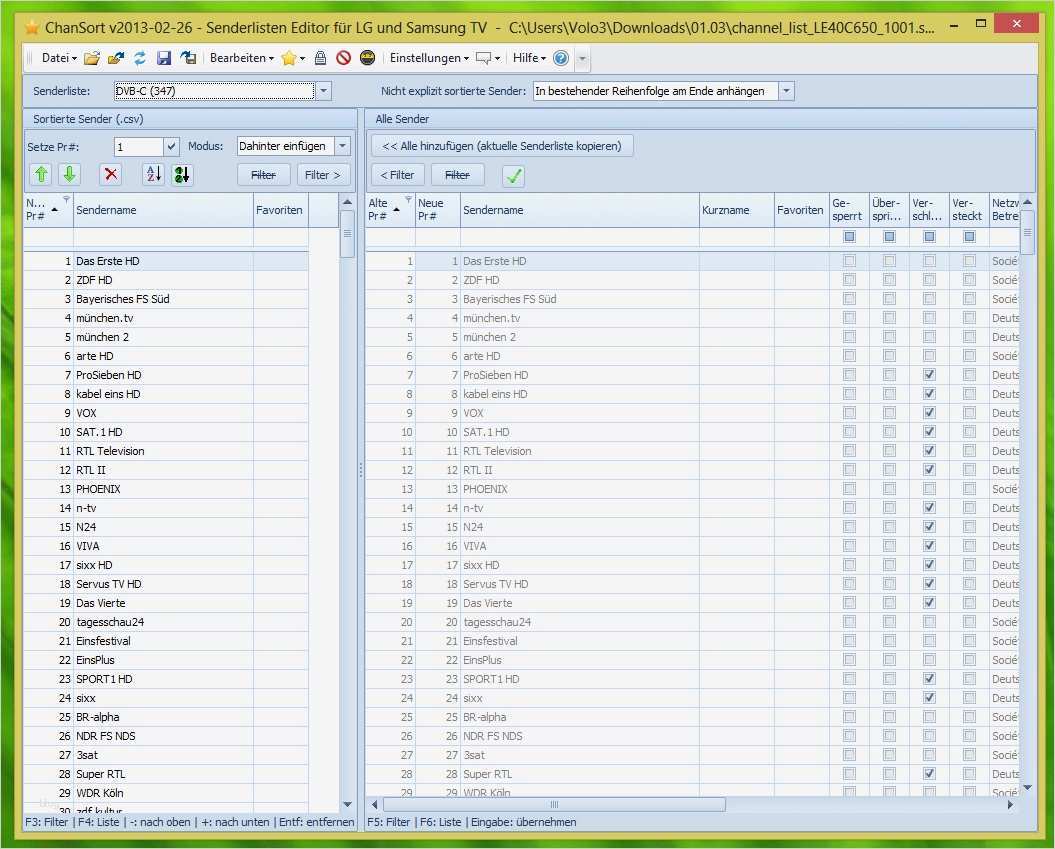Toggle the Verschlüsselt checkbox for ProSieben HD
This screenshot has height=849, width=1055.
928,375
